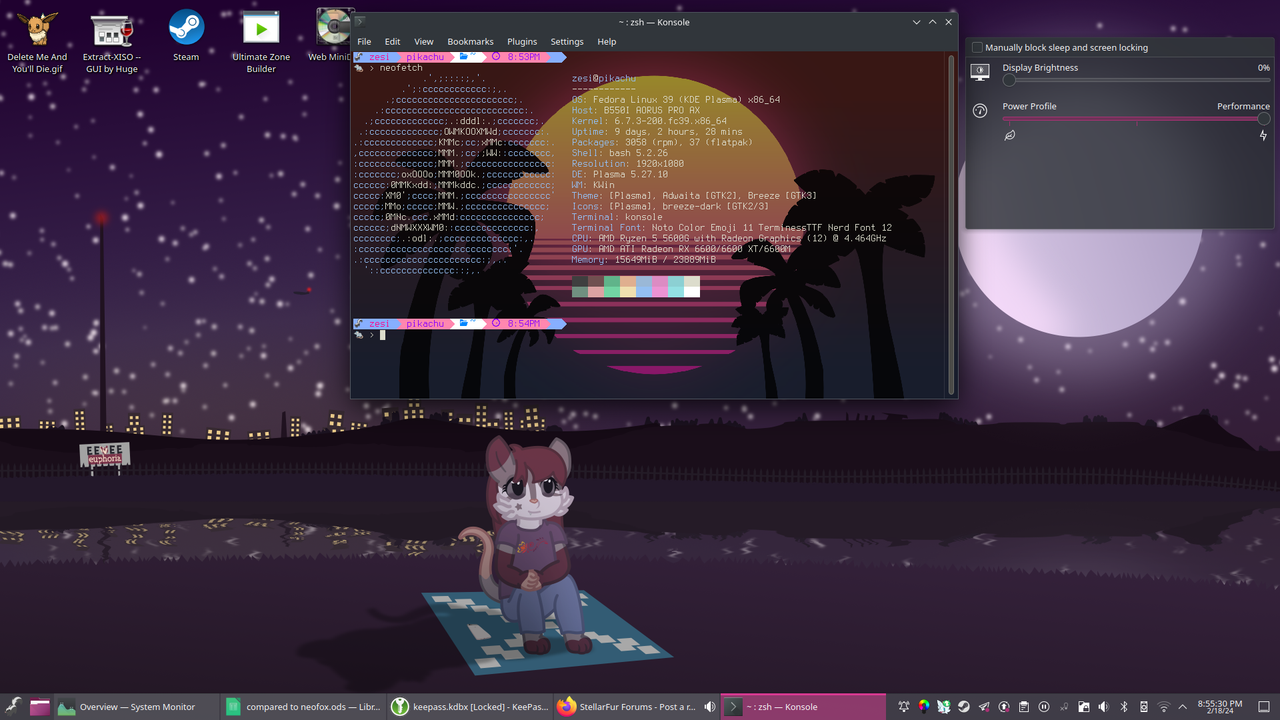
Task: Click the "neofetch" command text
Action: pos(401,68)
